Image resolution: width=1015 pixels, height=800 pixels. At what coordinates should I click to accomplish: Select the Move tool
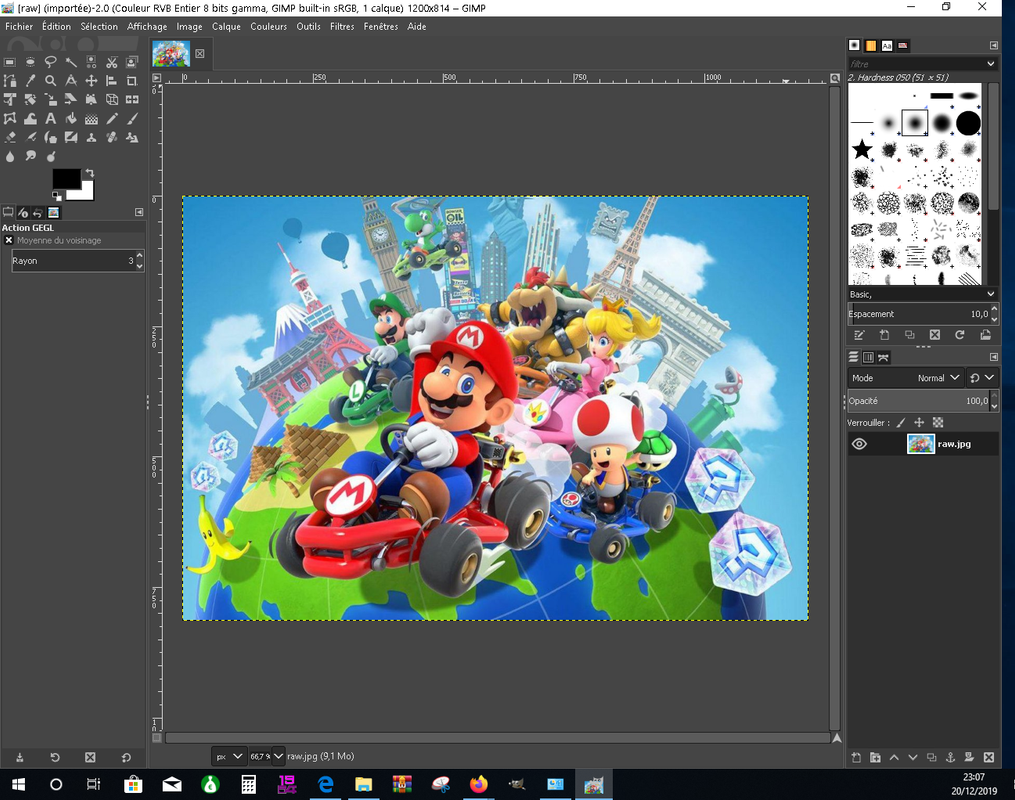[x=91, y=81]
